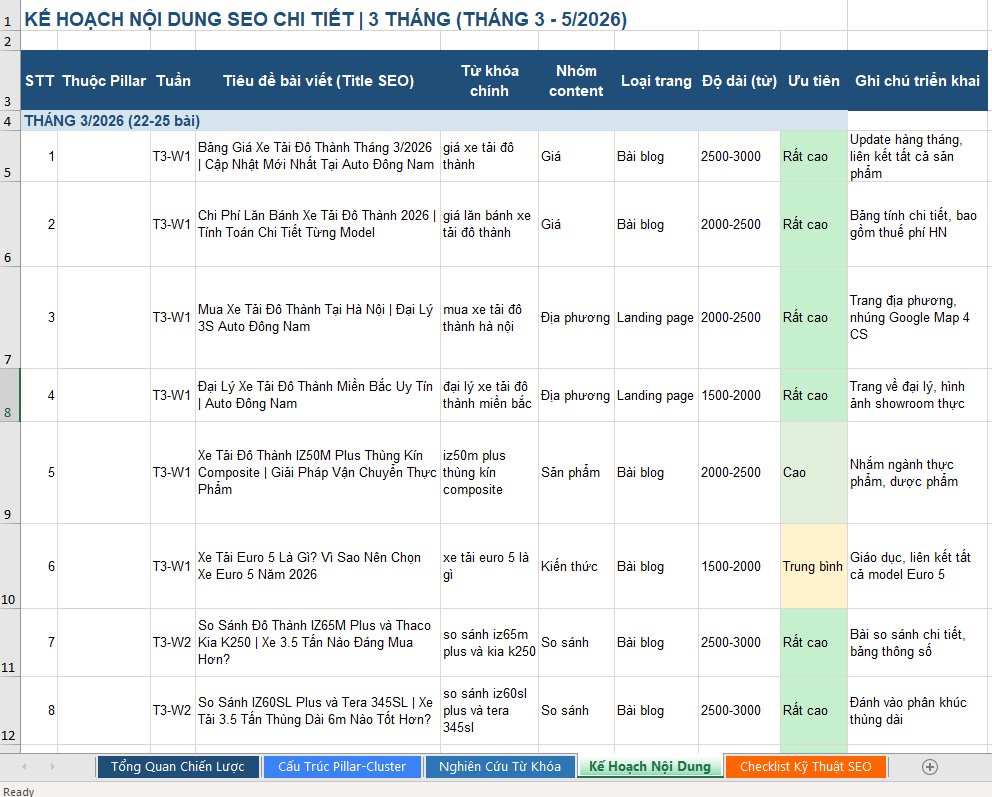The width and height of the screenshot is (992, 797).
Task: Select note cell Trang về đại lý, hình ảnh showroom
Action: tap(917, 395)
